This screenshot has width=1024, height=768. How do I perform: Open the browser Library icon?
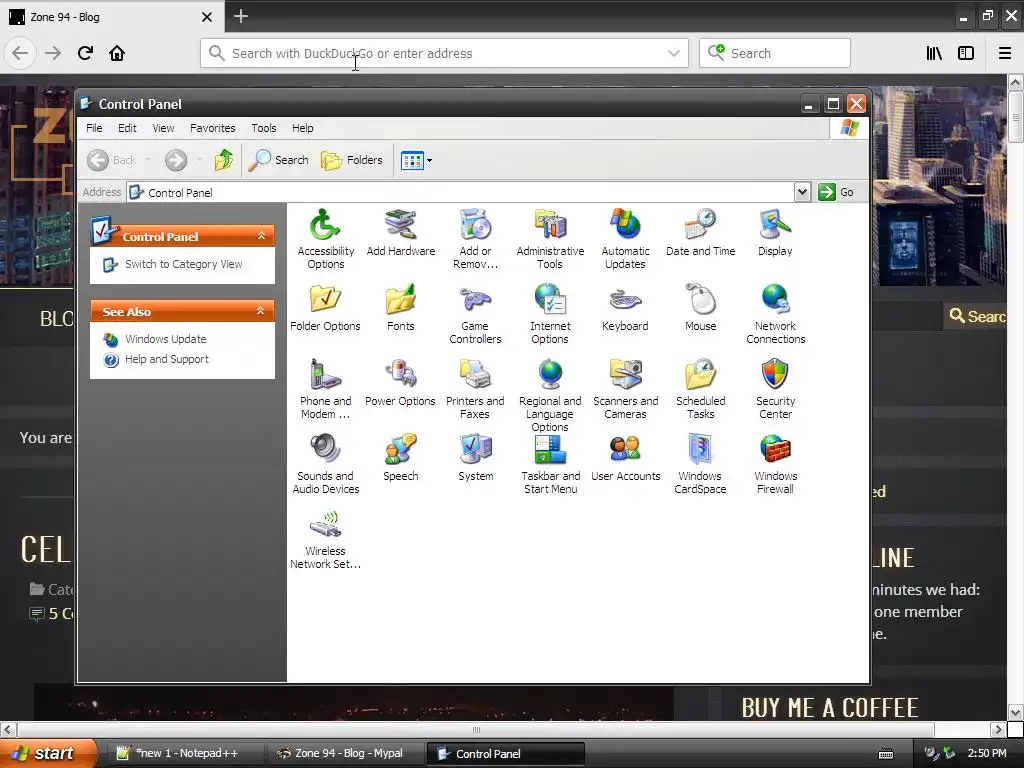pos(934,54)
